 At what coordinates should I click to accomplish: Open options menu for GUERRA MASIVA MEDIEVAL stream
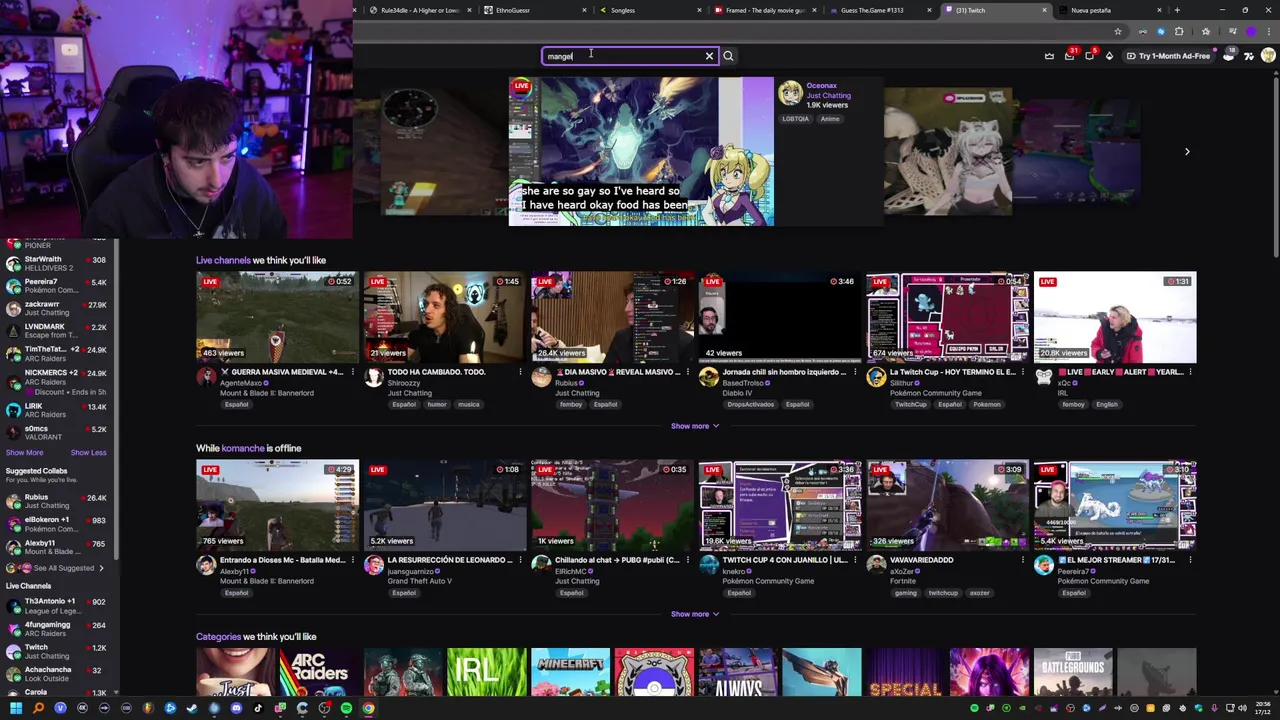click(x=352, y=372)
